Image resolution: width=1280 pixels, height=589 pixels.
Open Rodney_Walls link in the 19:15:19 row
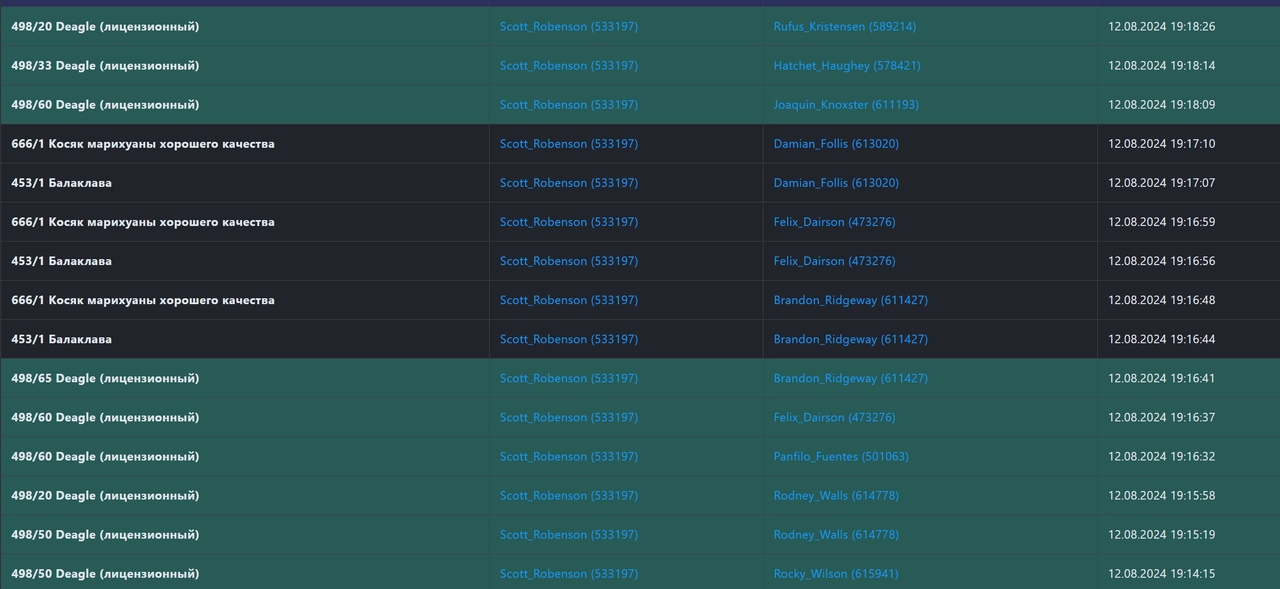[x=835, y=535]
